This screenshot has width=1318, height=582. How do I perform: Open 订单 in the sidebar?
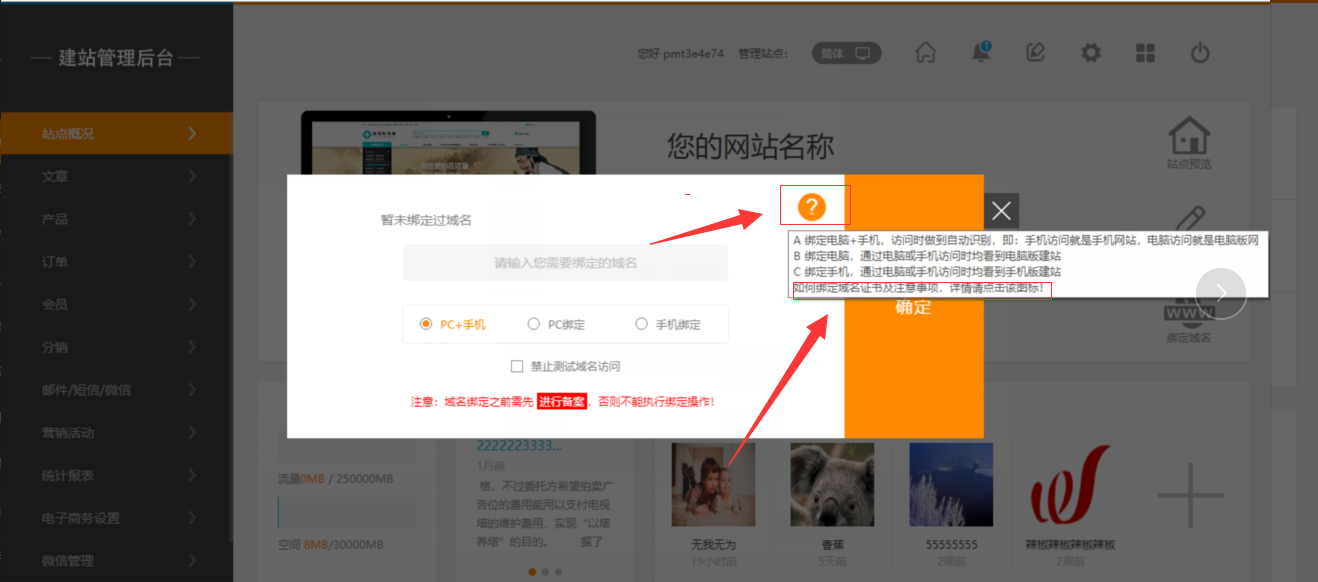116,262
